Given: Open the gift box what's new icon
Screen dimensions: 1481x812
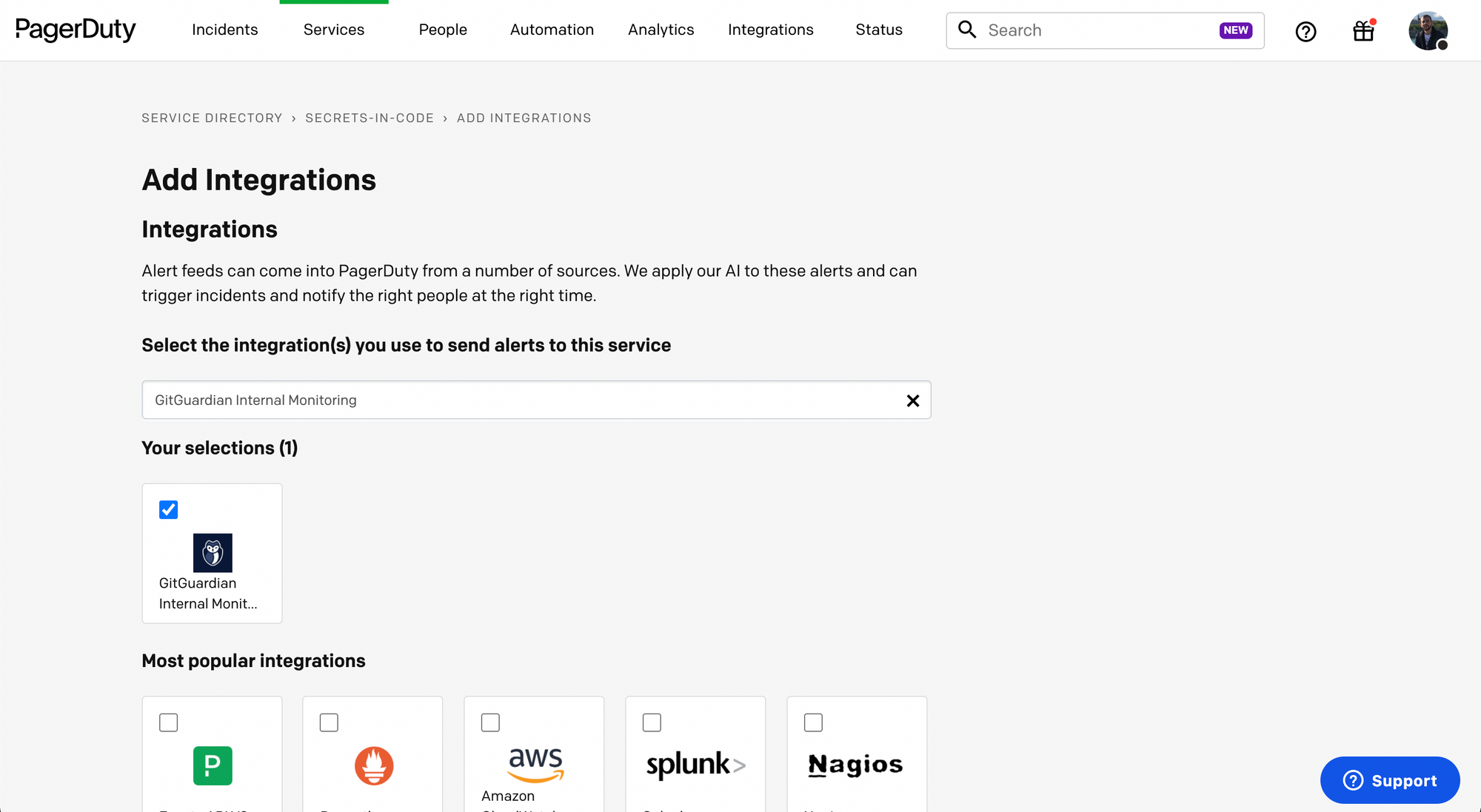Looking at the screenshot, I should click(1363, 31).
